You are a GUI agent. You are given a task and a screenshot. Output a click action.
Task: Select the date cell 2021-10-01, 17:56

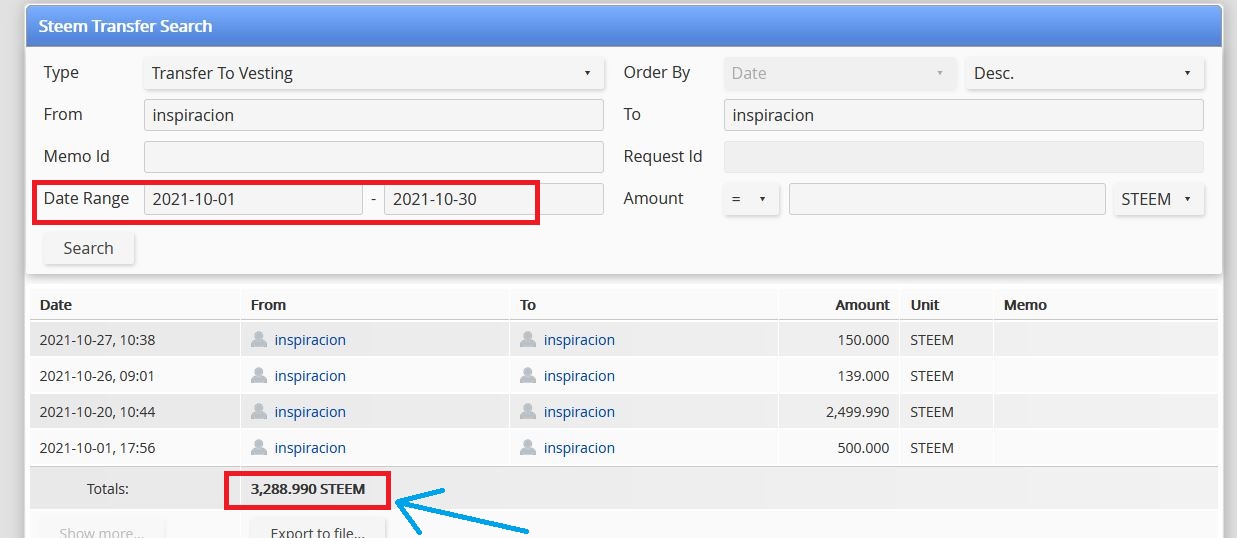point(97,448)
